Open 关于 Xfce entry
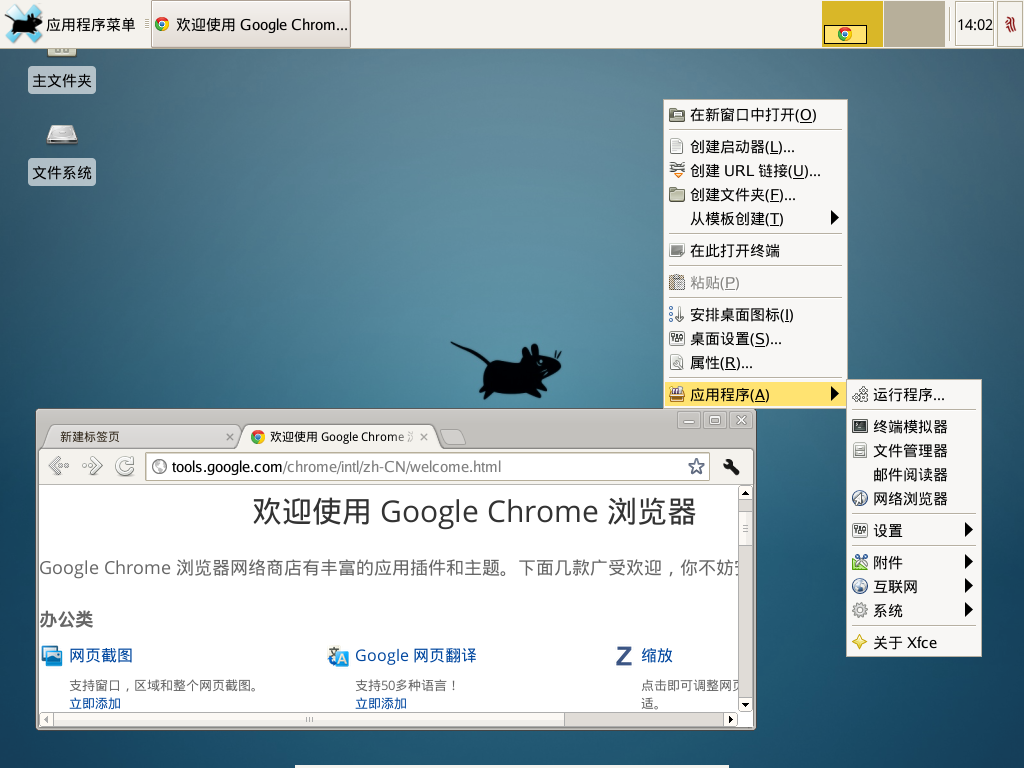Image resolution: width=1024 pixels, height=768 pixels. point(914,643)
